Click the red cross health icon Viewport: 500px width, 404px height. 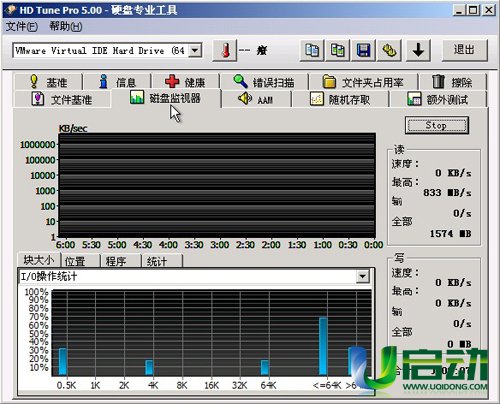coord(172,81)
